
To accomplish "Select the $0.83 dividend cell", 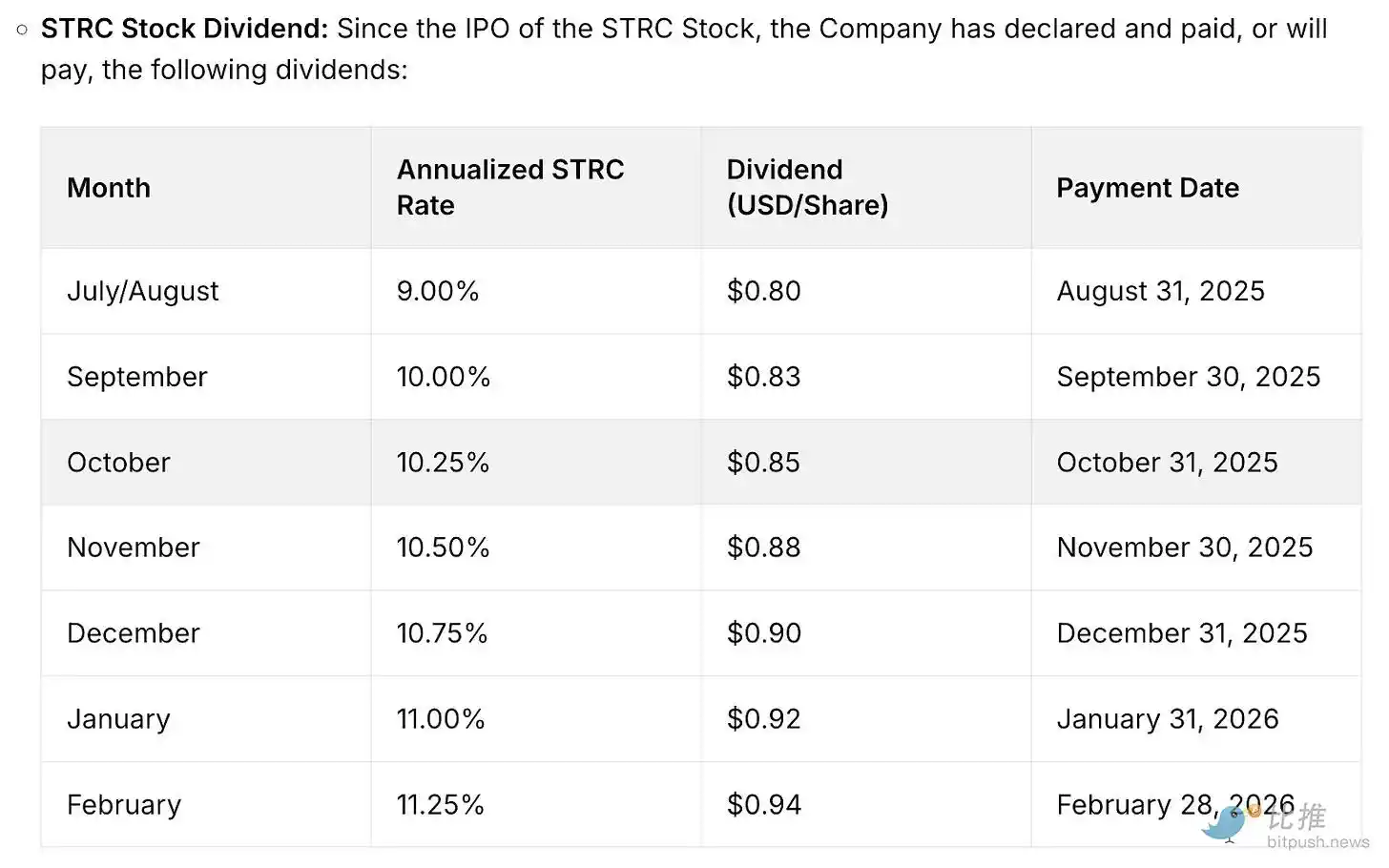I will 764,377.
